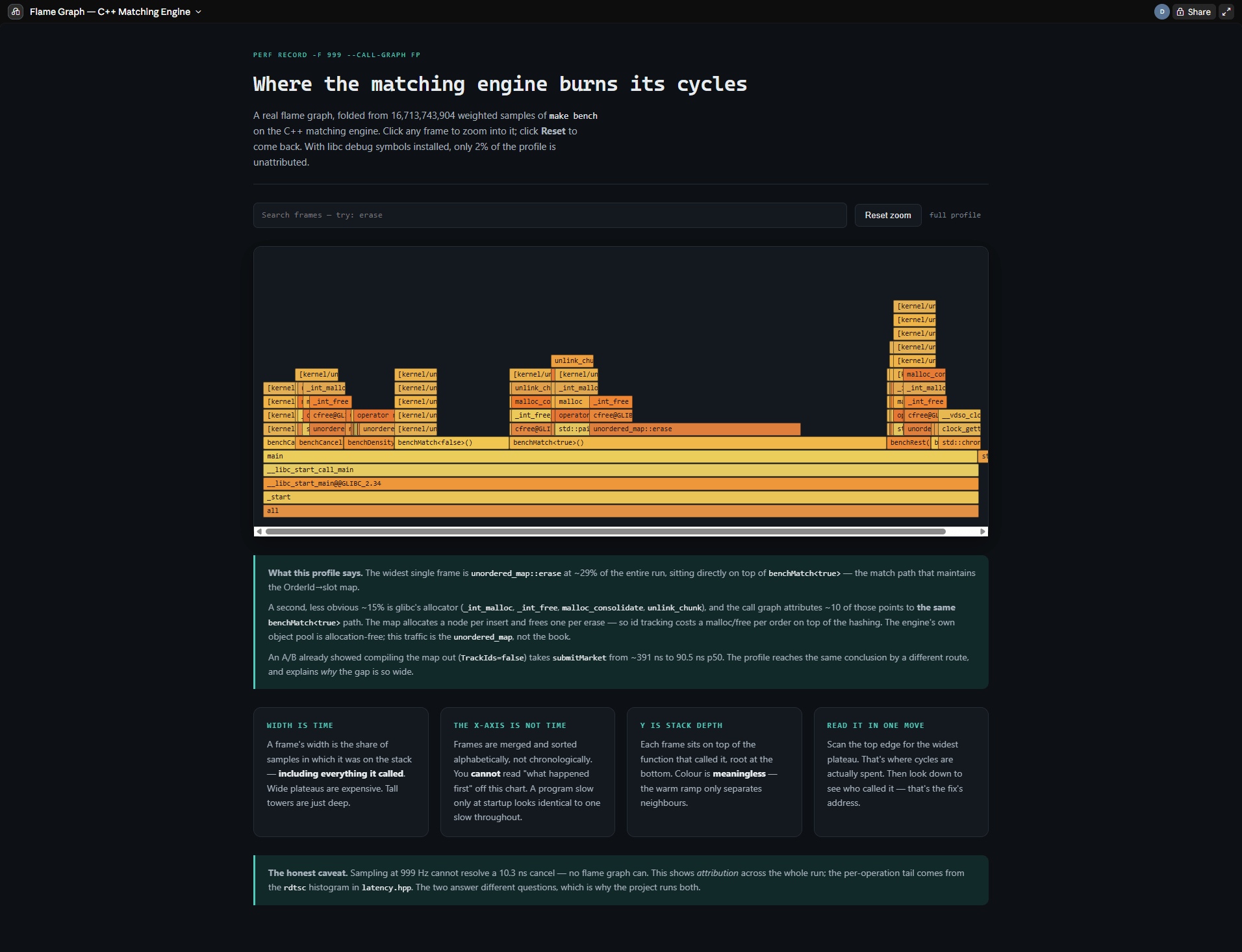Viewport: 1242px width, 952px height.
Task: Toggle the fullscreen expand icon
Action: click(1226, 12)
